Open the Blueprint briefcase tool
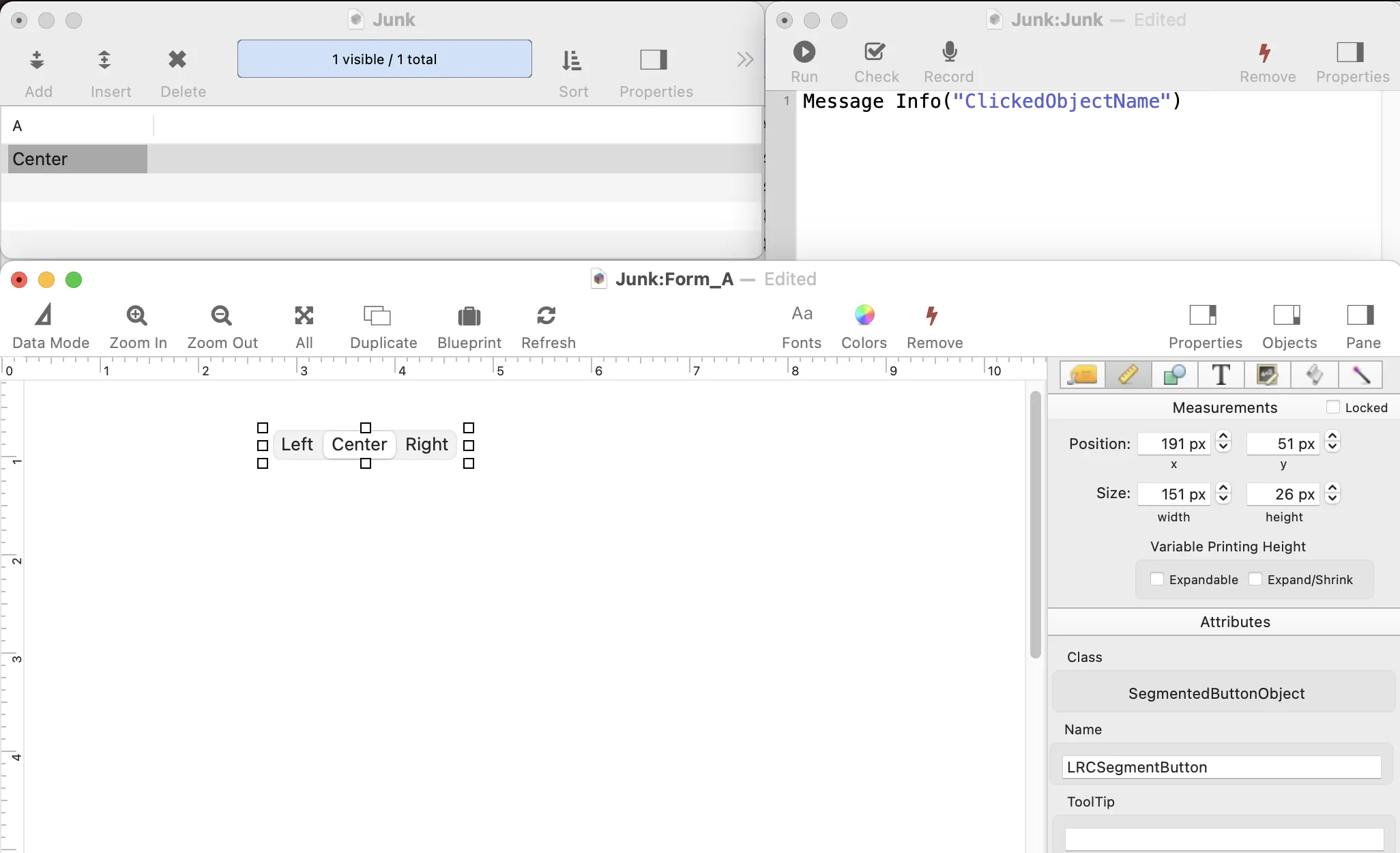 [469, 316]
